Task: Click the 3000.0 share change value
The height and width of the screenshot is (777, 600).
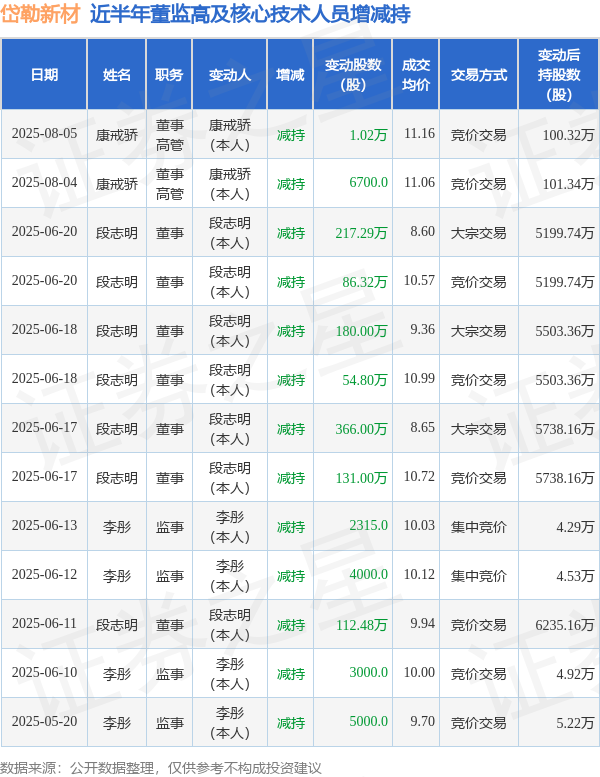Action: click(369, 673)
